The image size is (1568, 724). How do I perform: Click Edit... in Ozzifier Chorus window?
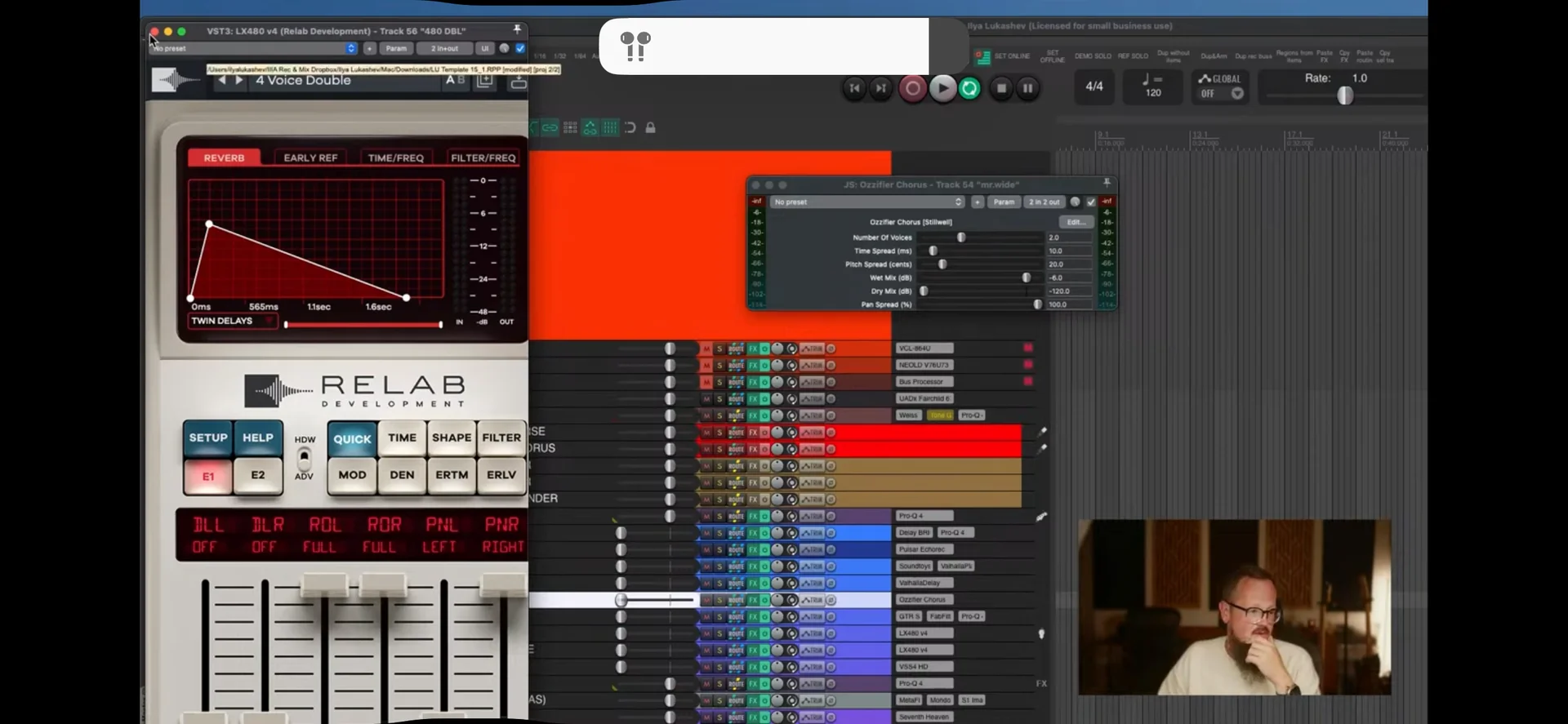point(1076,222)
